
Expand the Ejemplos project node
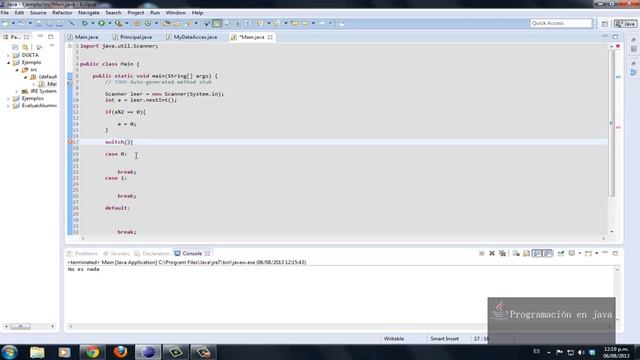9,99
